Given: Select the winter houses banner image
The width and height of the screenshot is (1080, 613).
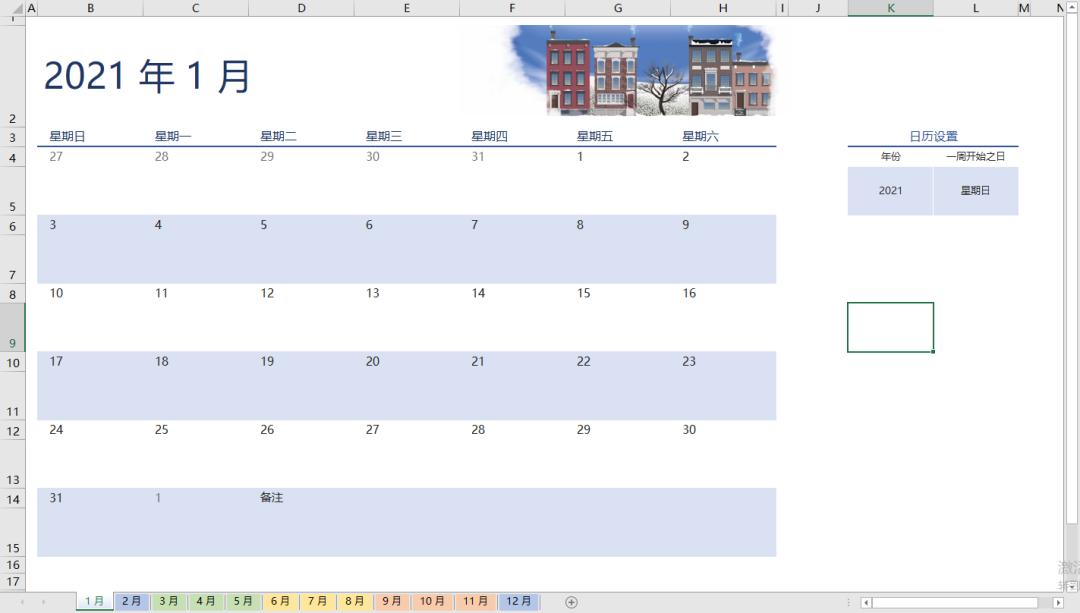Looking at the screenshot, I should point(642,70).
